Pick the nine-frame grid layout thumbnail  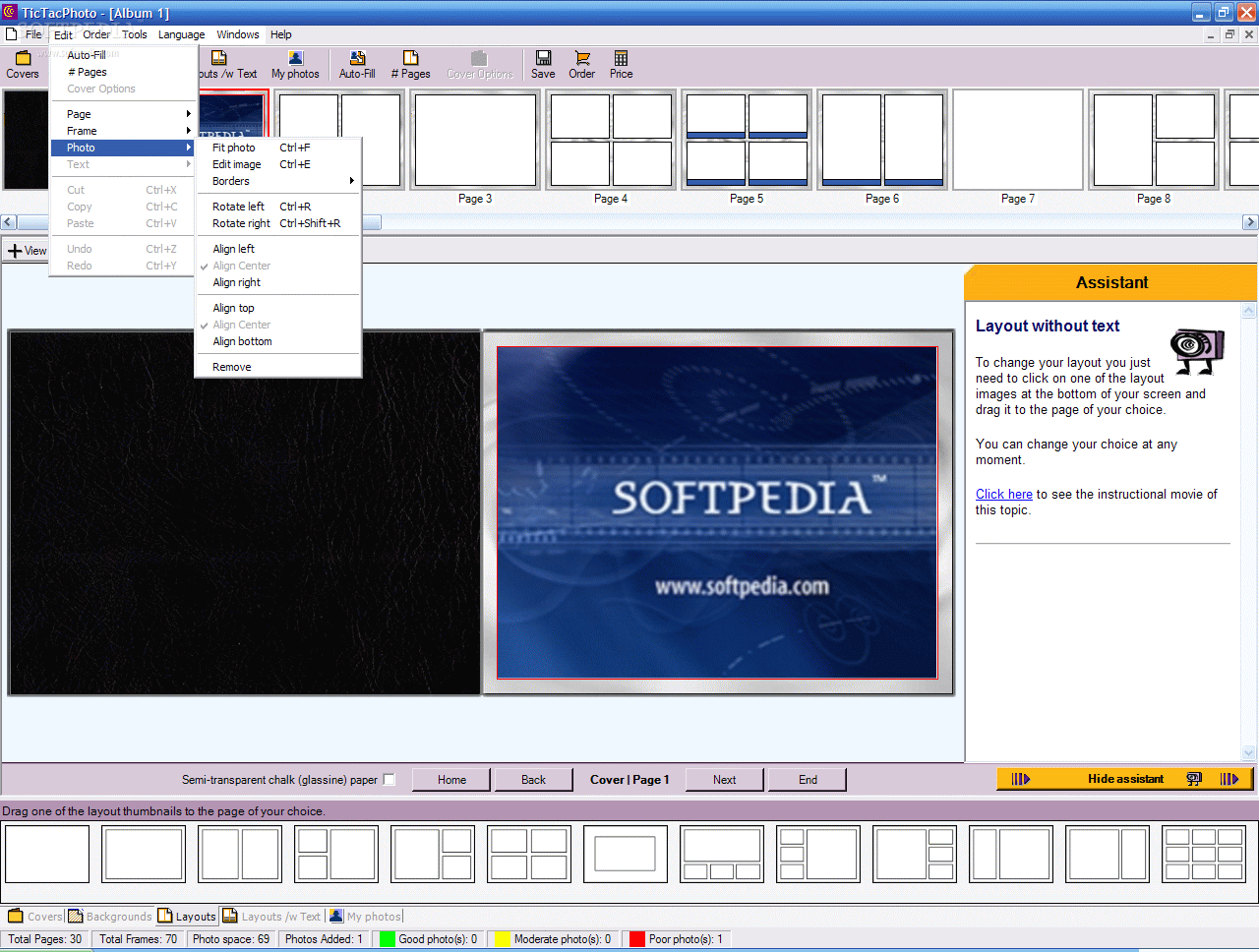(x=1203, y=854)
